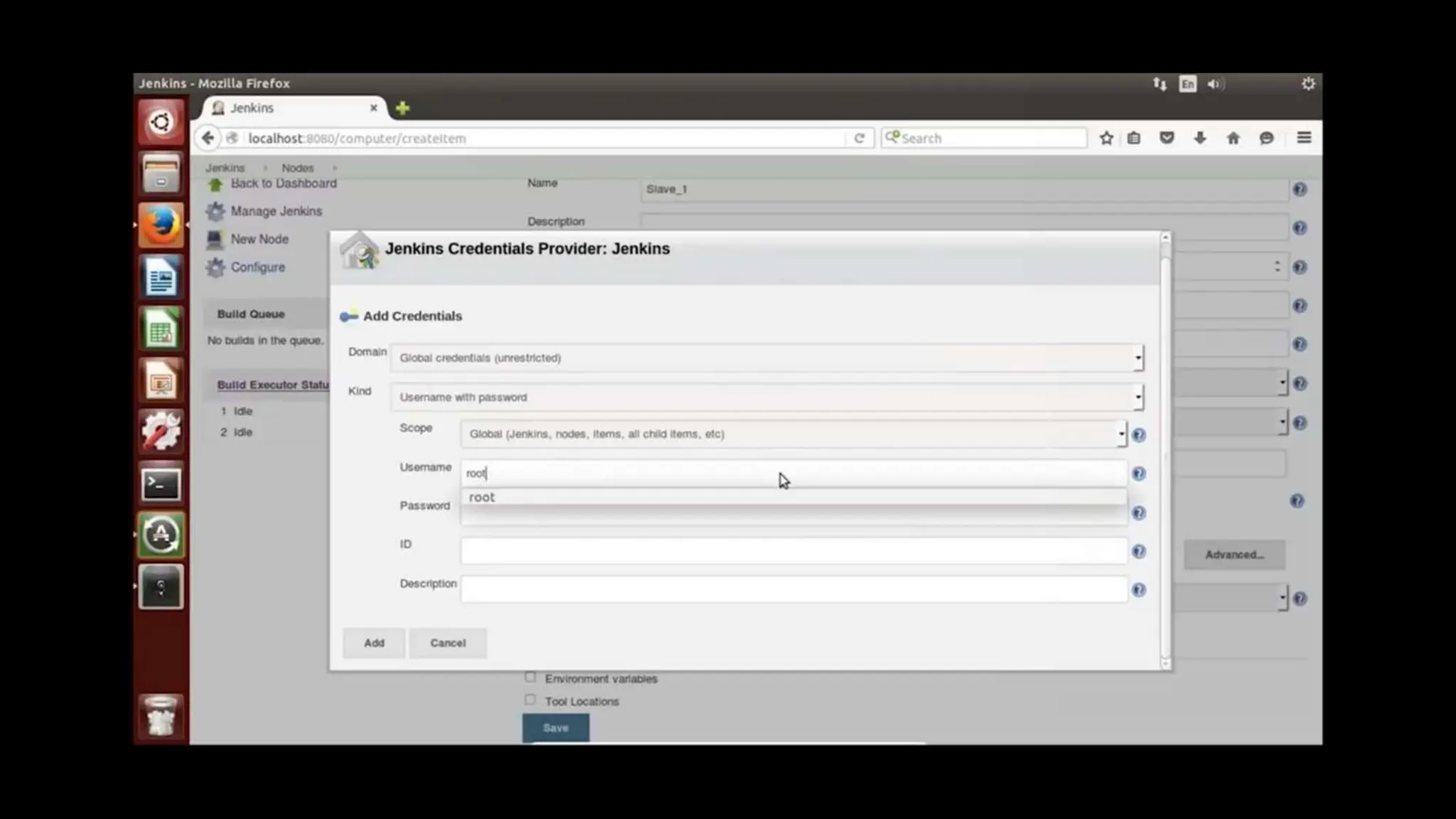Open System Settings launcher icon

click(x=161, y=432)
